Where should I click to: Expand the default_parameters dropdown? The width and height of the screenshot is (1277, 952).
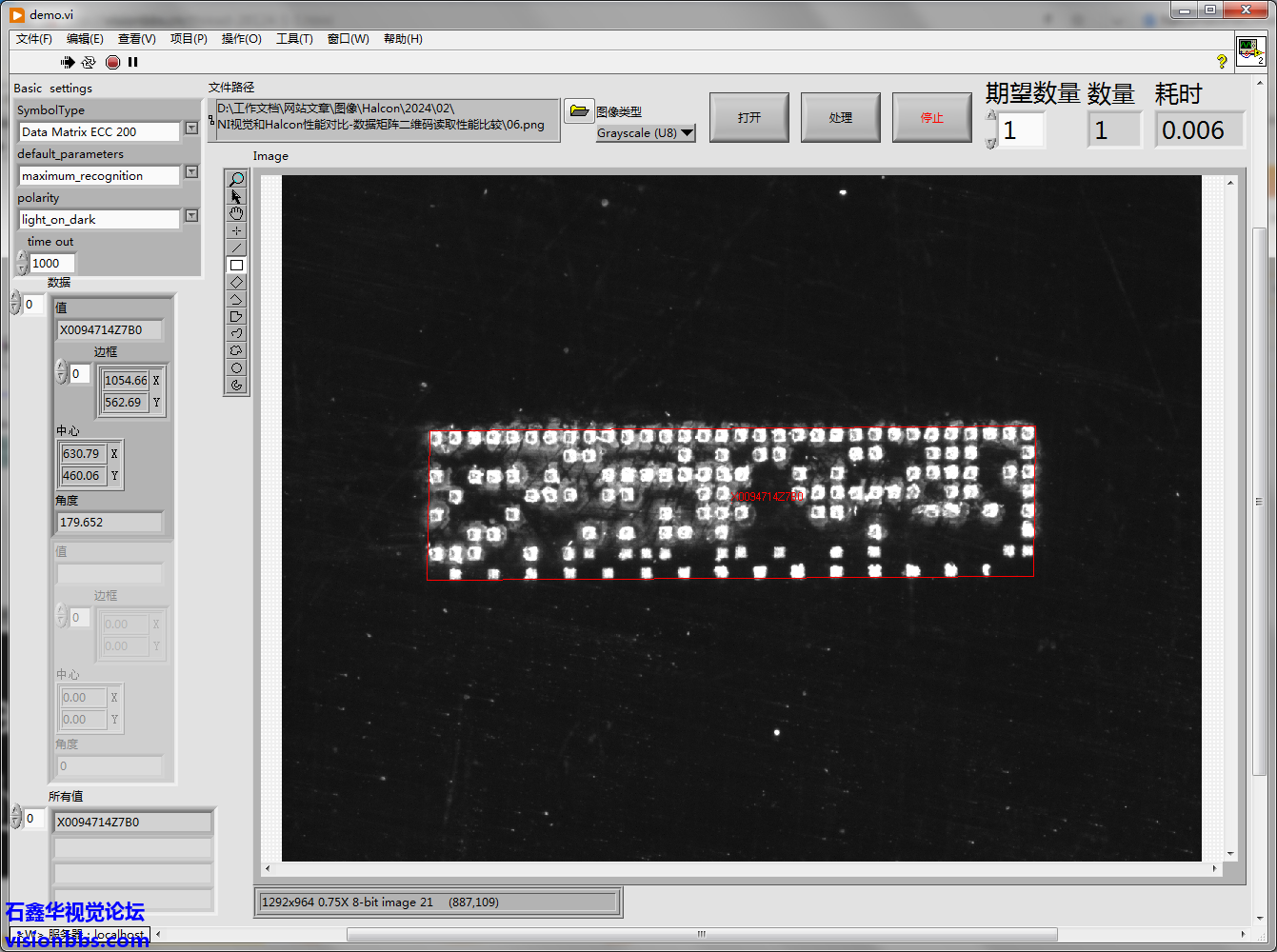tap(191, 171)
